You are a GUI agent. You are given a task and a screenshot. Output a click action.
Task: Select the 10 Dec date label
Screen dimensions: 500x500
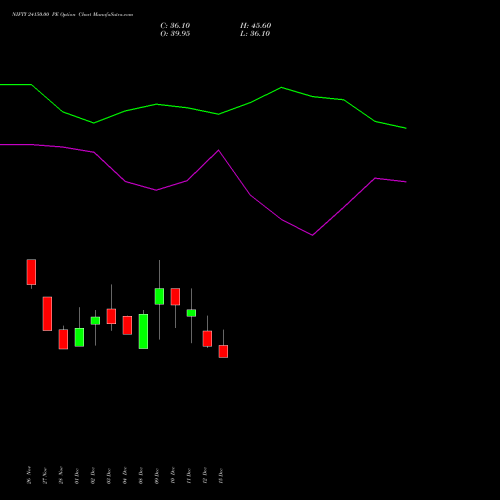(x=173, y=476)
